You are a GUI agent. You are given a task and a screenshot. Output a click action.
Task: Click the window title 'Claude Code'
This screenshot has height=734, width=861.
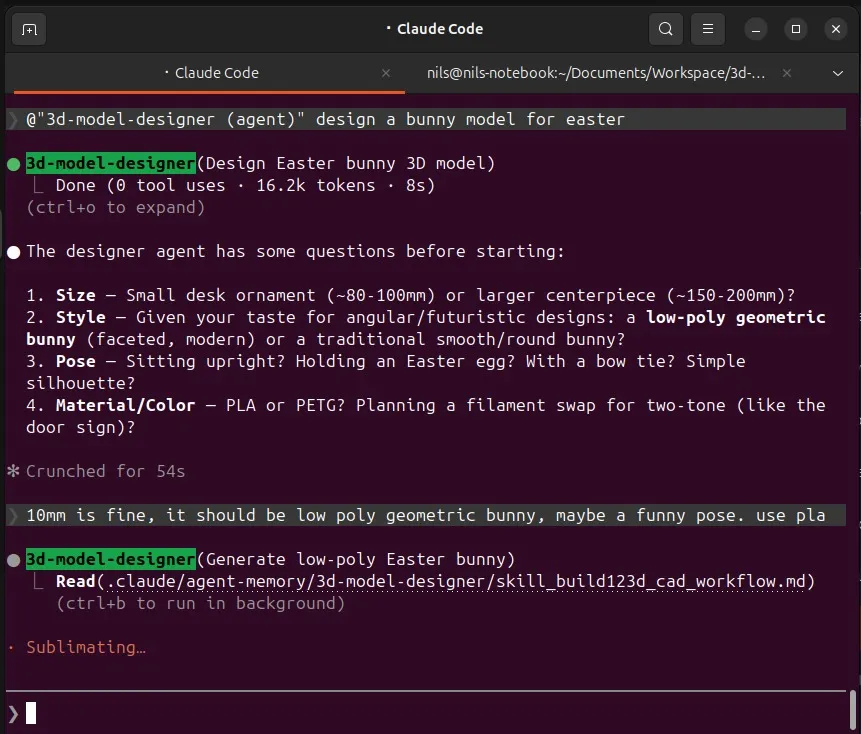[x=440, y=29]
